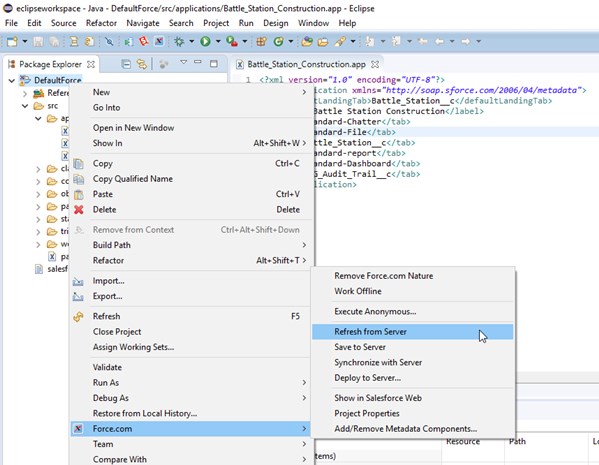Open the Refactor menu in menu bar
This screenshot has width=599, height=465.
pos(101,23)
